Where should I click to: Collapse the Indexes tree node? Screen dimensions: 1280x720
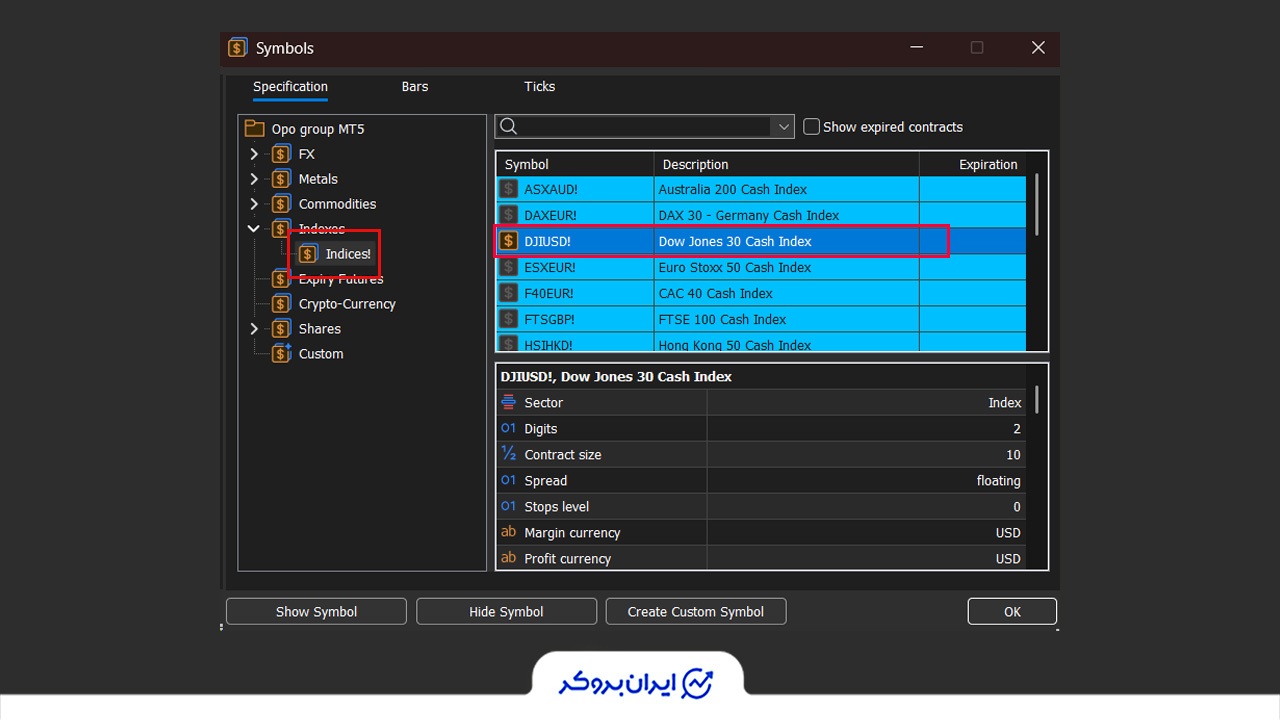click(254, 229)
